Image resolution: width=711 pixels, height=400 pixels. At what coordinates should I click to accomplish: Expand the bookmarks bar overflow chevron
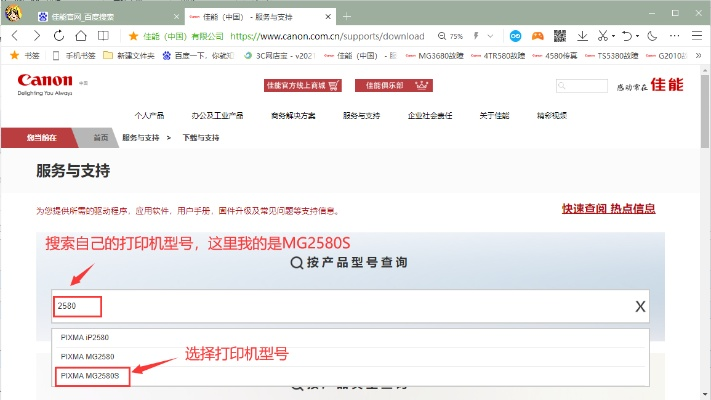click(x=698, y=55)
